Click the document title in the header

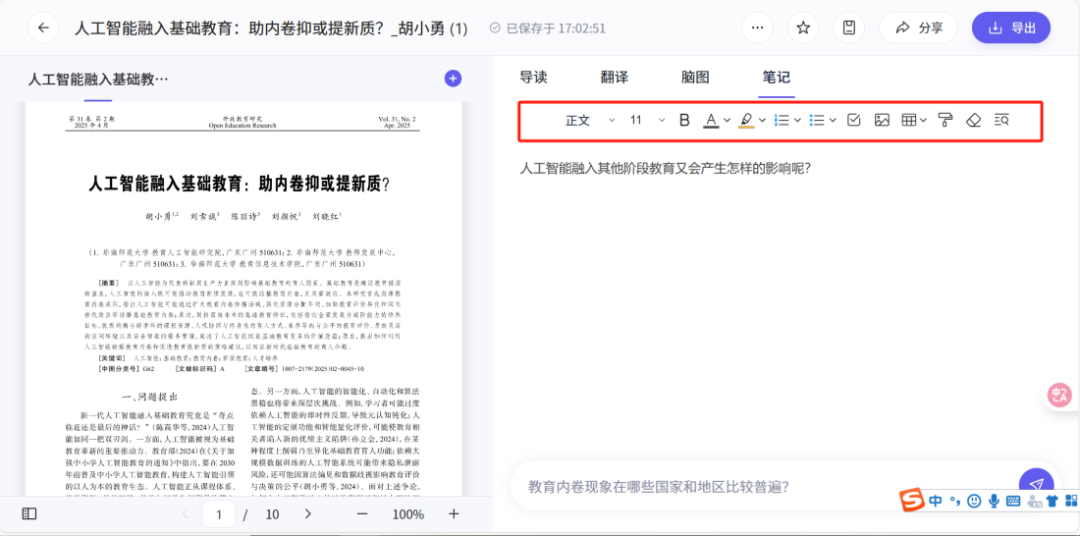271,28
